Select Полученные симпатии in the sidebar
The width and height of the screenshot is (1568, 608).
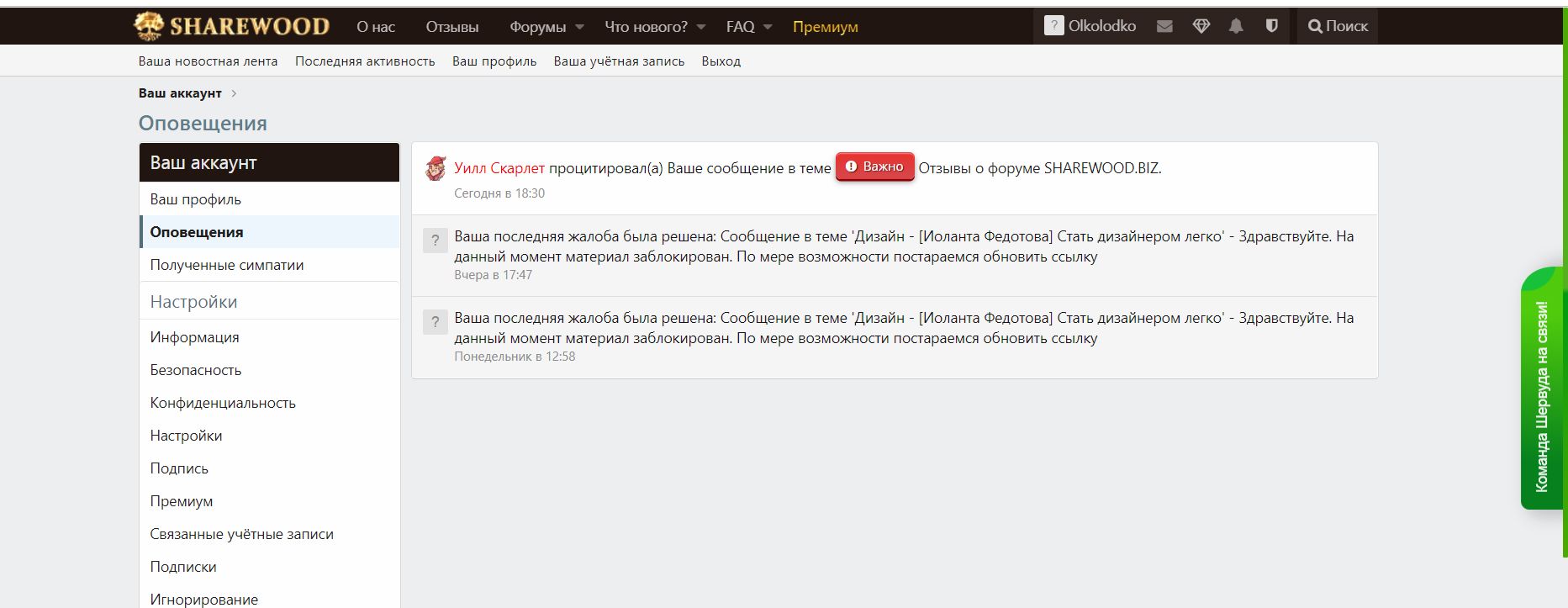227,265
